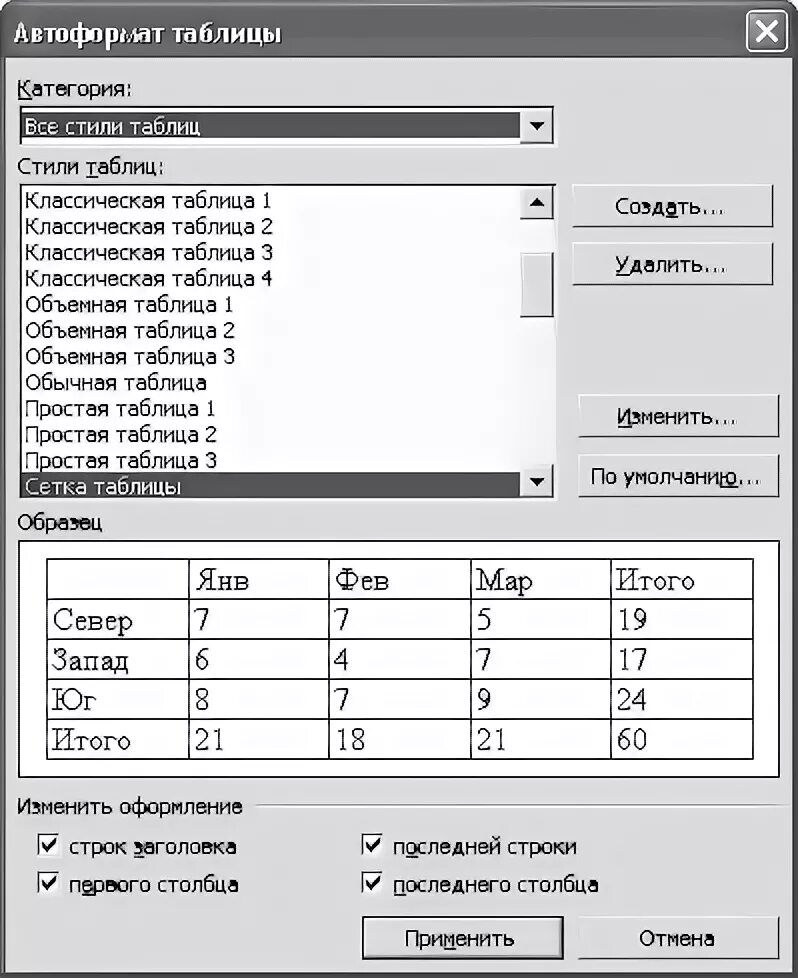798x978 pixels.
Task: Select Простая таблица 1 style
Action: pyautogui.click(x=120, y=409)
